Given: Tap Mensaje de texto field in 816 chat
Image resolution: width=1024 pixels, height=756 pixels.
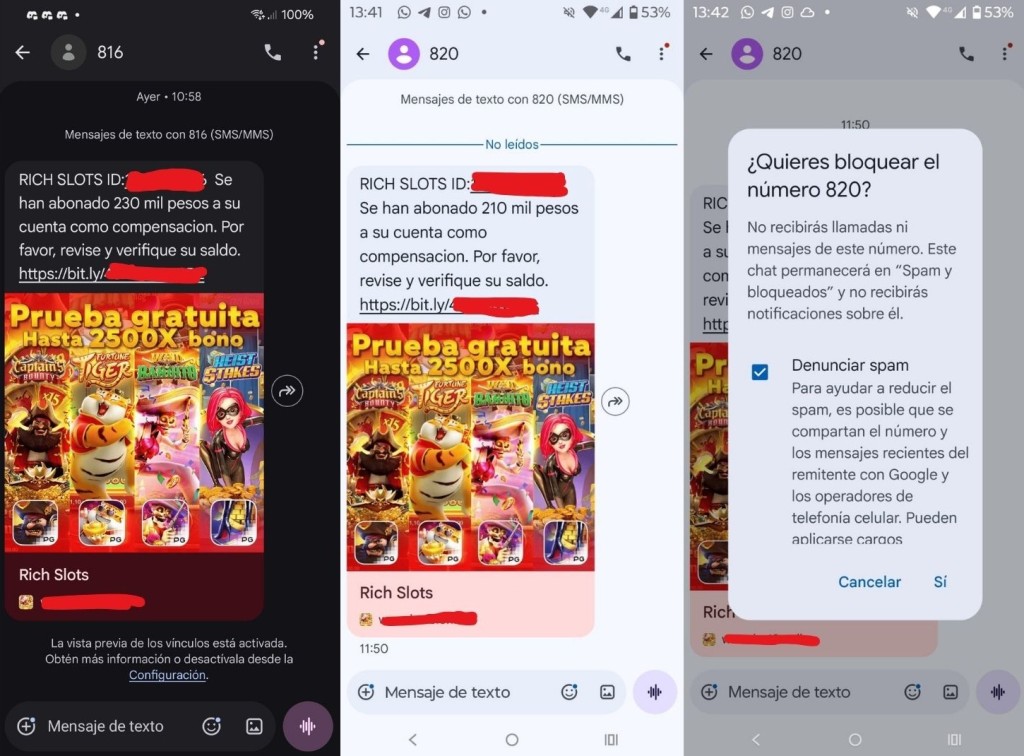Looking at the screenshot, I should pos(105,726).
